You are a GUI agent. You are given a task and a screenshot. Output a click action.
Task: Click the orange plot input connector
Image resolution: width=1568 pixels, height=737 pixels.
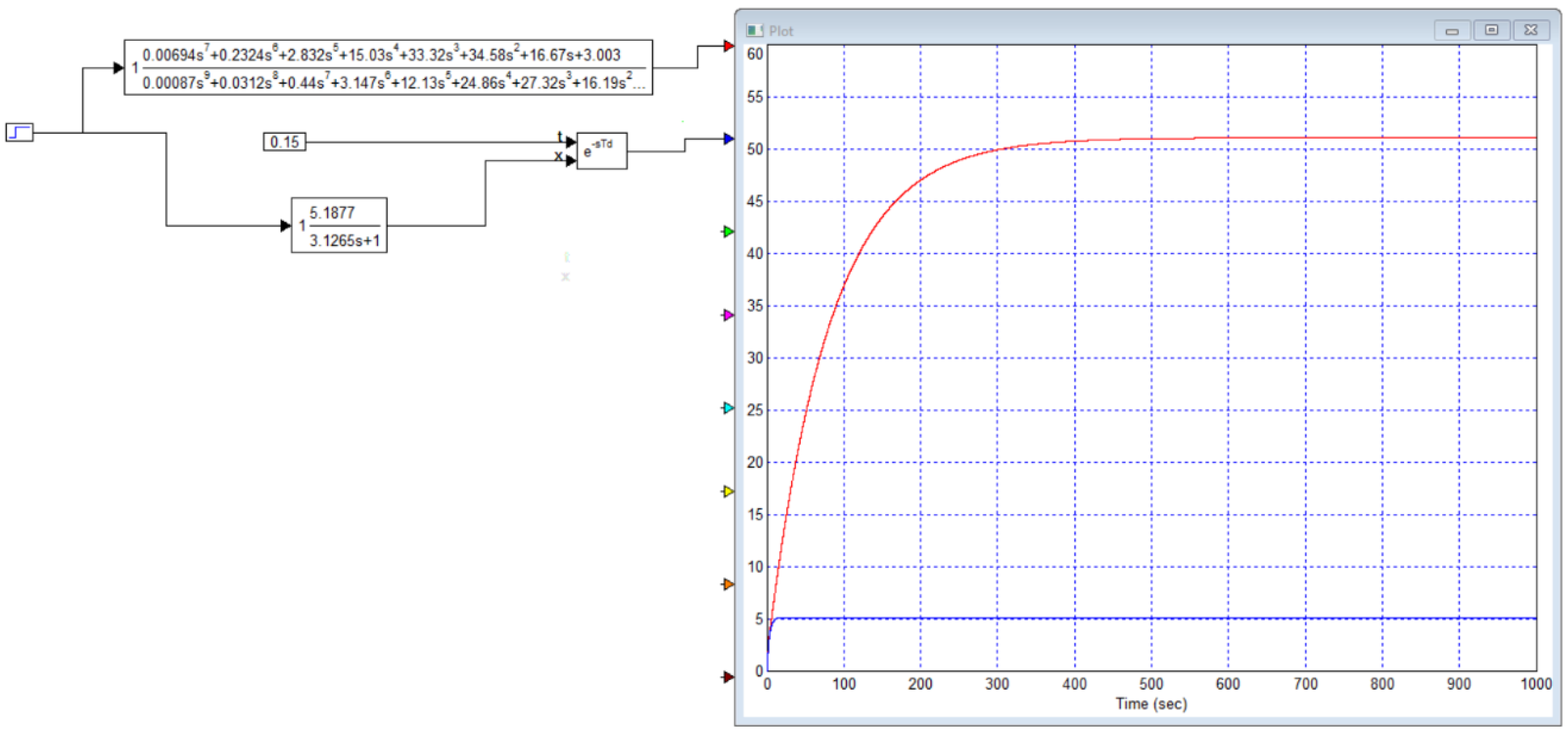(728, 584)
